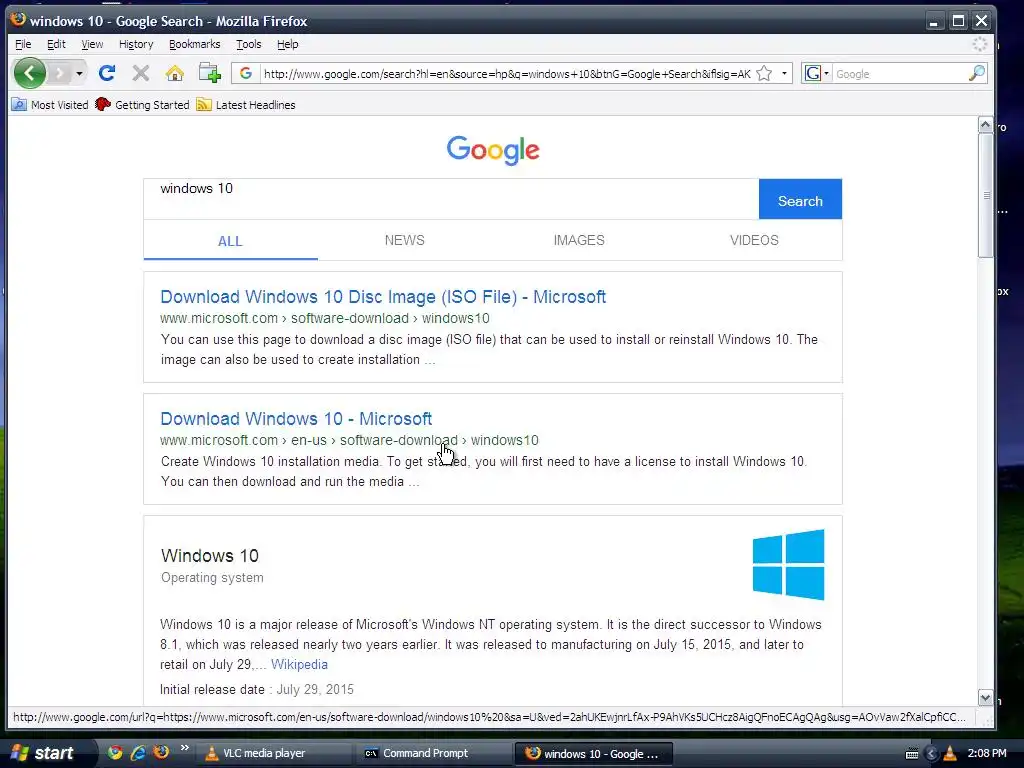
Task: Bookmark this page with the star icon
Action: point(764,74)
